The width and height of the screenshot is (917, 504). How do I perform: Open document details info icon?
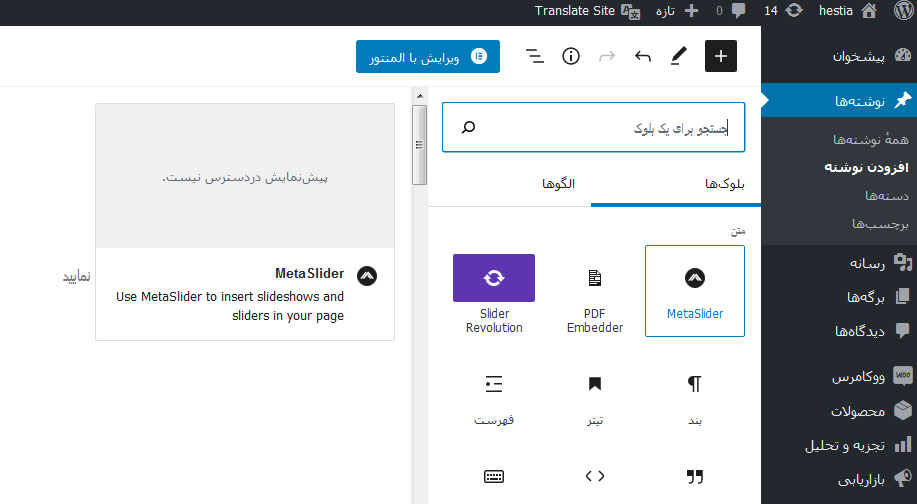click(571, 56)
